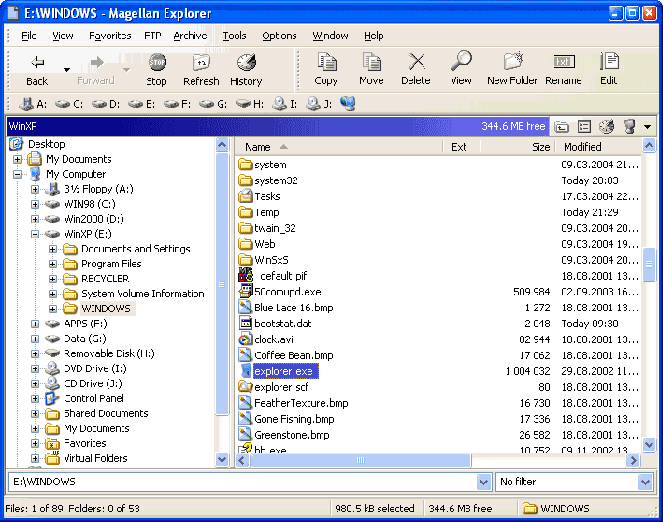Expand the Control Panel node
Image resolution: width=663 pixels, height=522 pixels.
(35, 399)
